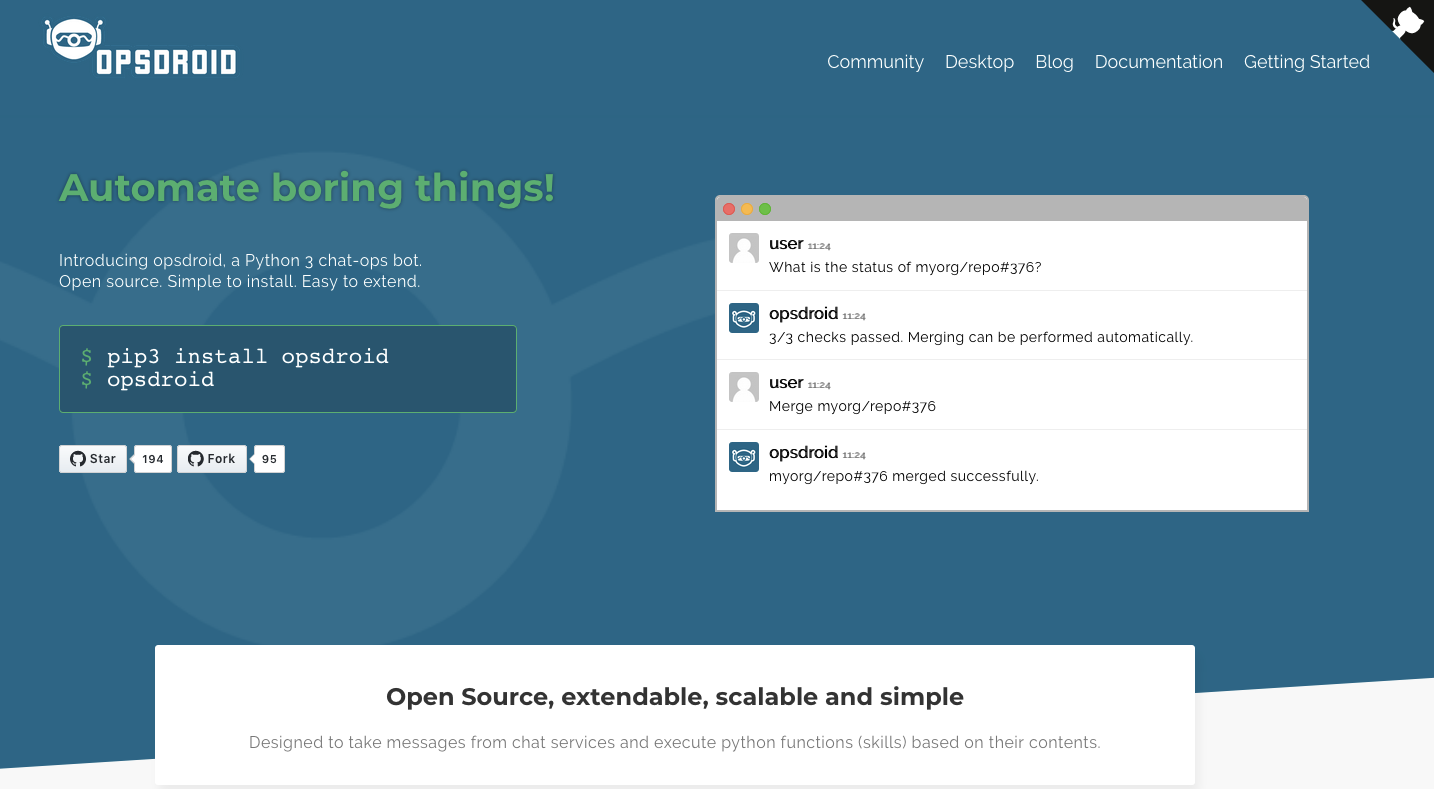This screenshot has width=1434, height=789.
Task: Click the opsdroid robot logo
Action: tap(72, 39)
